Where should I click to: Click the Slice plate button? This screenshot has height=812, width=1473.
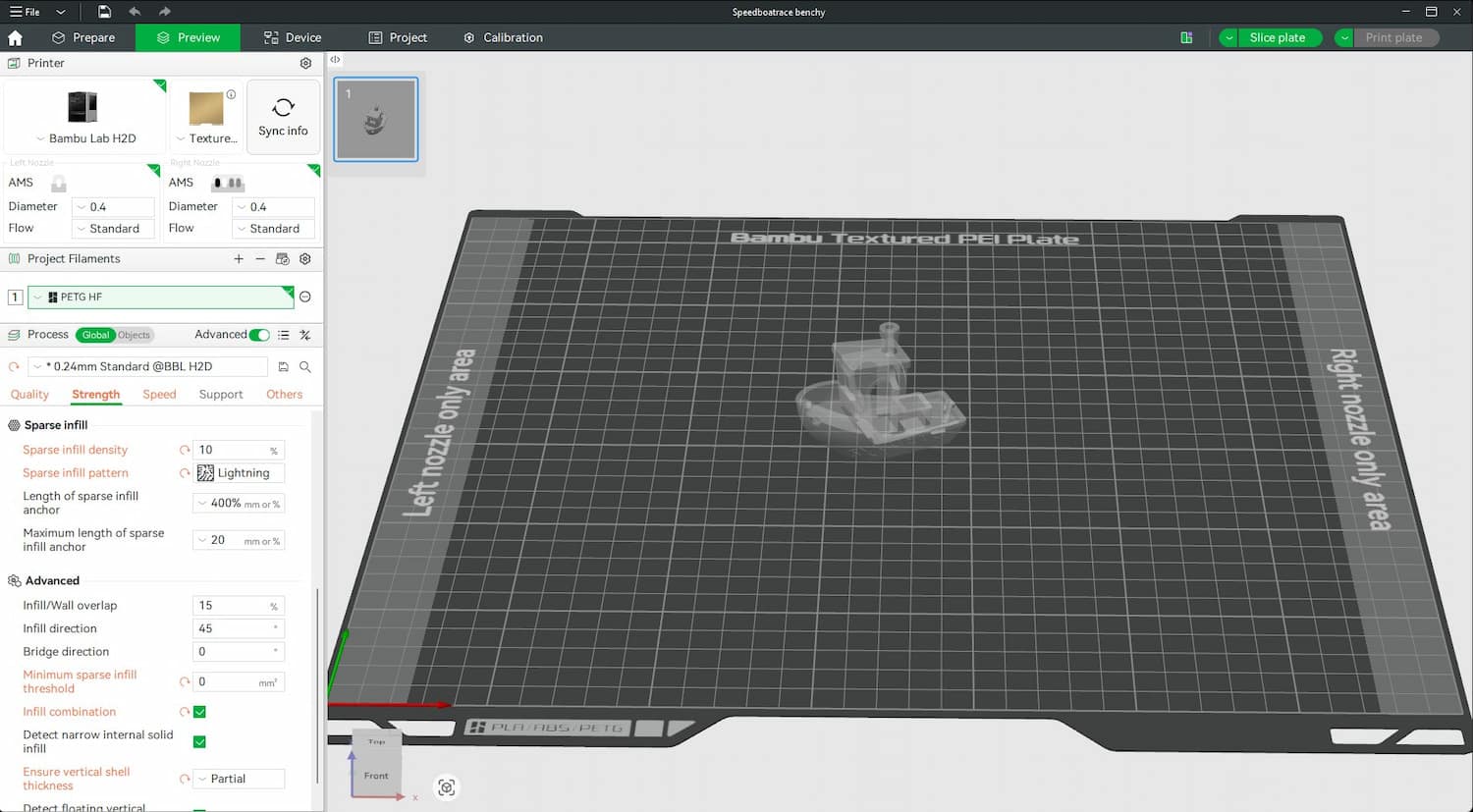[1278, 37]
